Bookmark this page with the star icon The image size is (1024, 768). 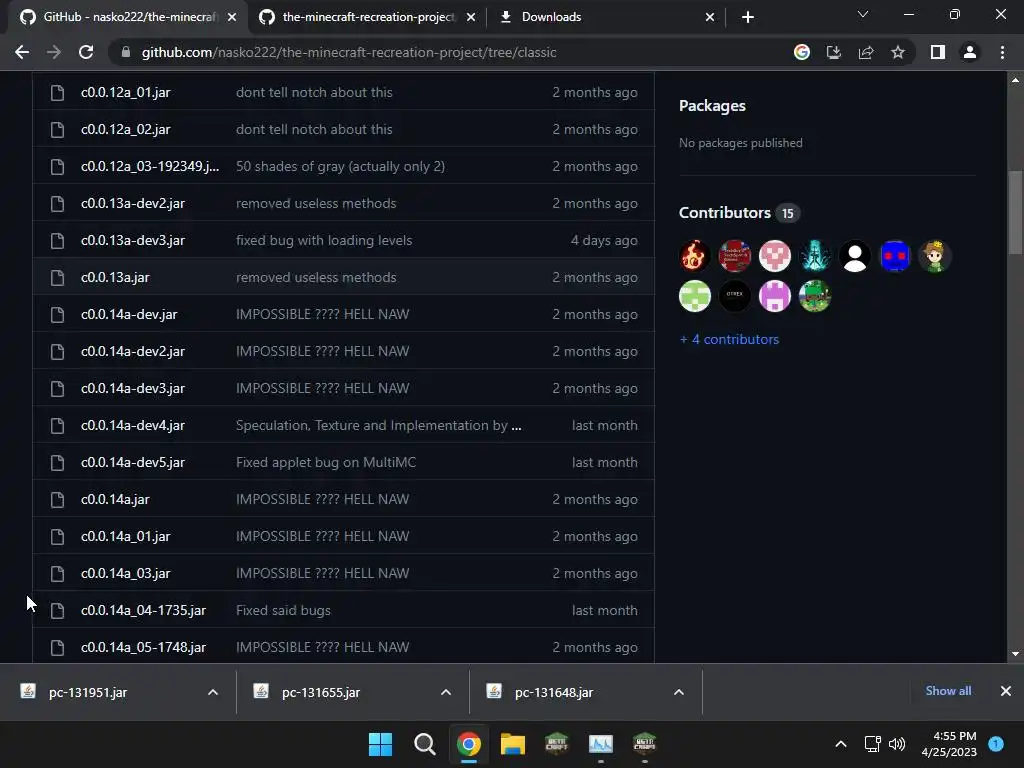pos(898,52)
